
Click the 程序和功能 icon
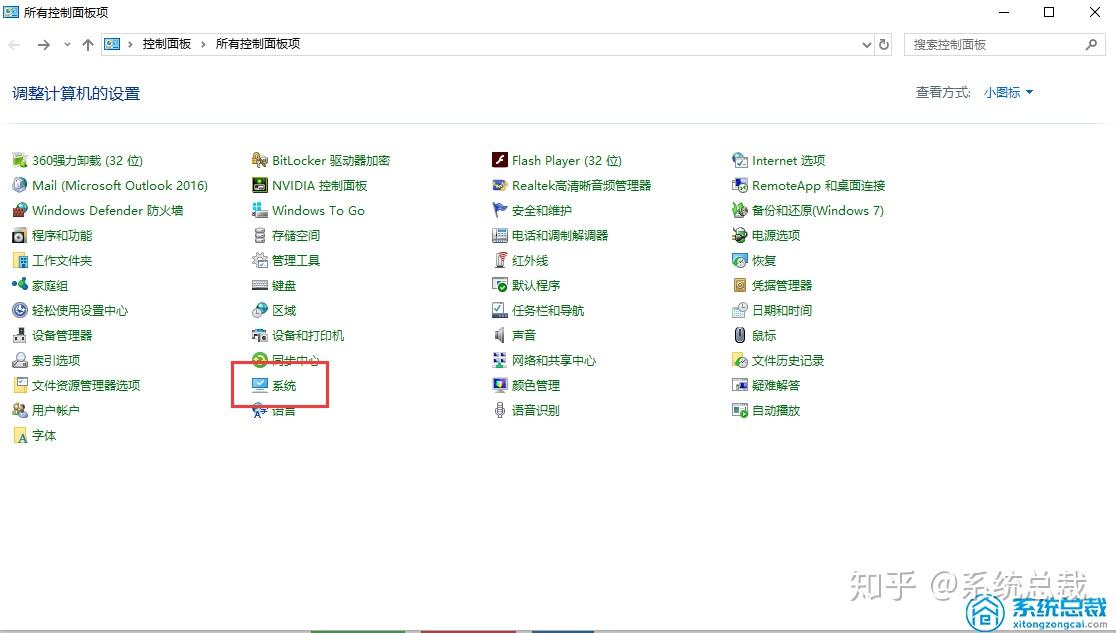coord(20,235)
